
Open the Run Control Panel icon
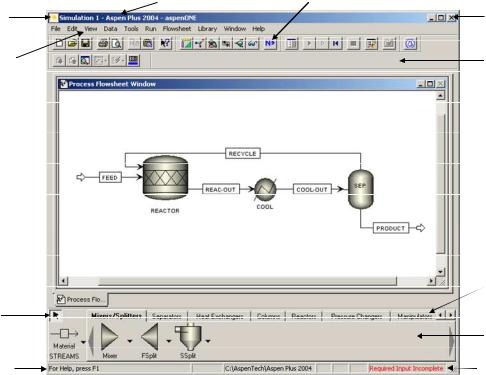[x=371, y=44]
